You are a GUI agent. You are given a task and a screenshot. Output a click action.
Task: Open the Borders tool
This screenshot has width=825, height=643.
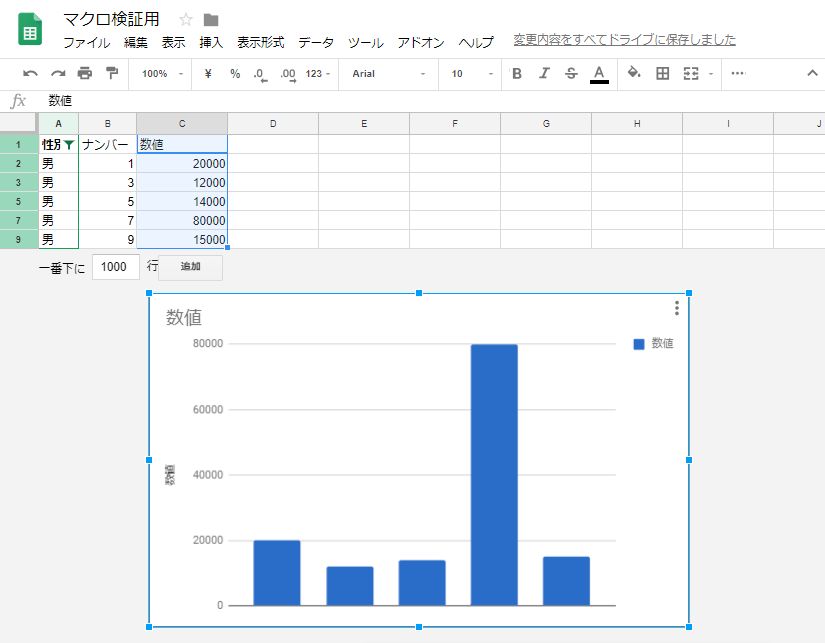click(x=662, y=73)
